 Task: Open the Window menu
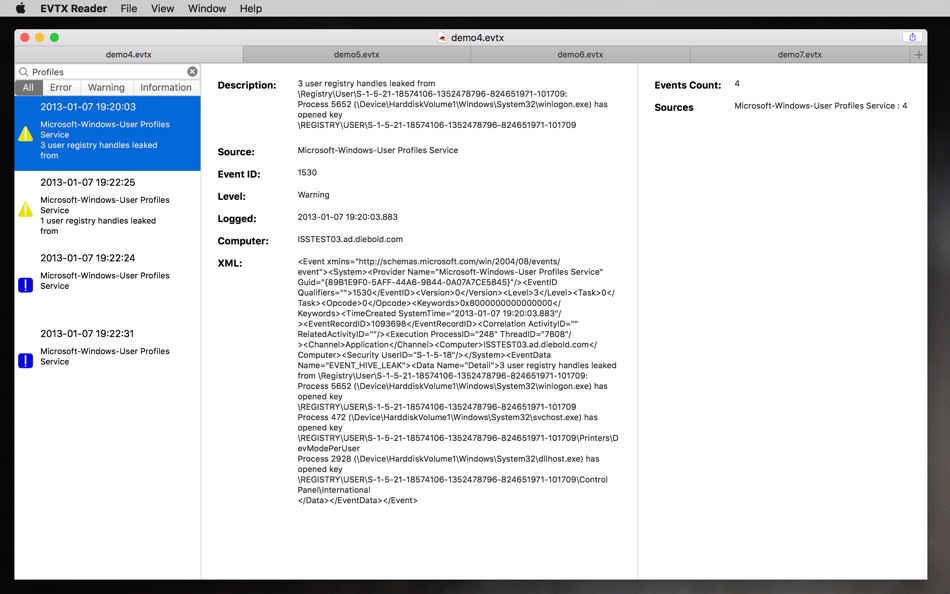pos(207,8)
